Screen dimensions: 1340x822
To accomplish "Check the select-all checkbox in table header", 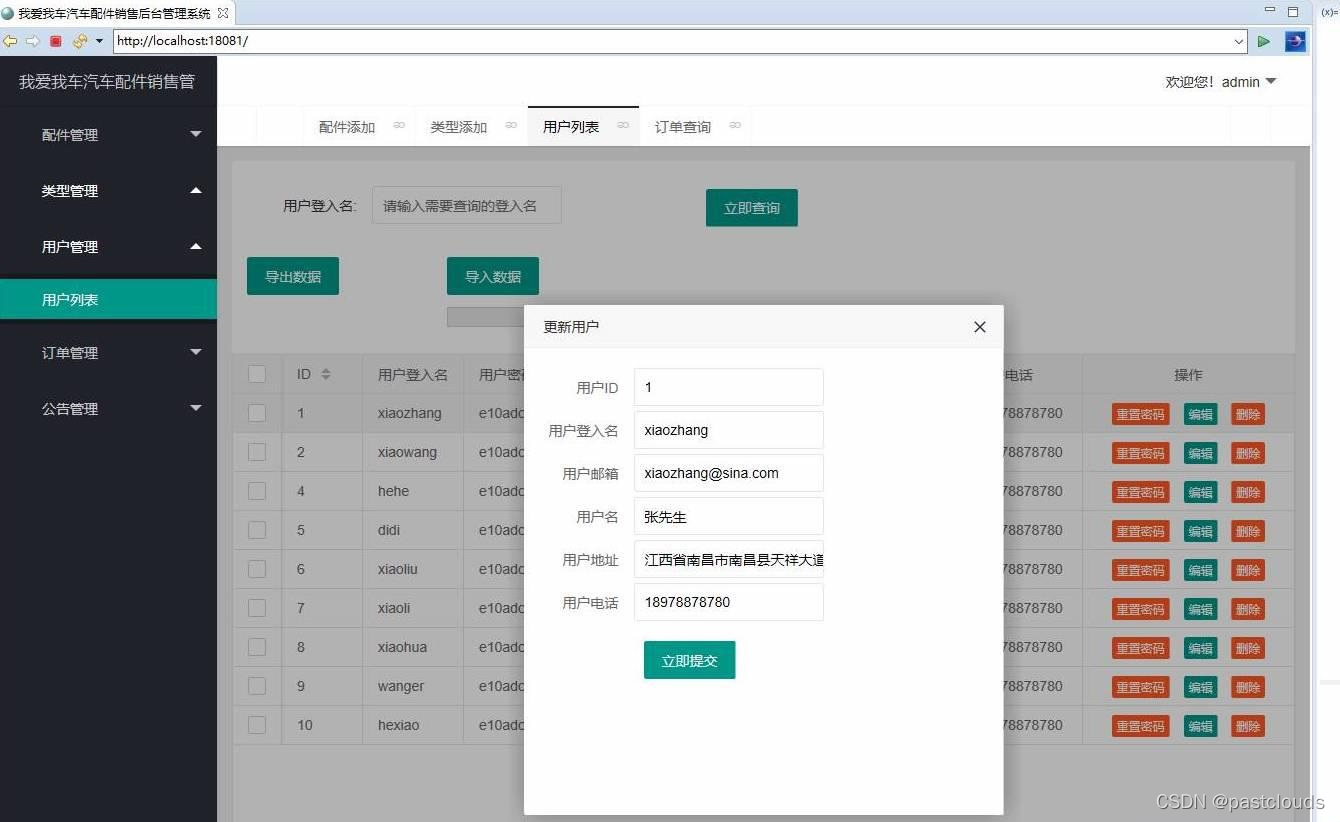I will tap(257, 374).
